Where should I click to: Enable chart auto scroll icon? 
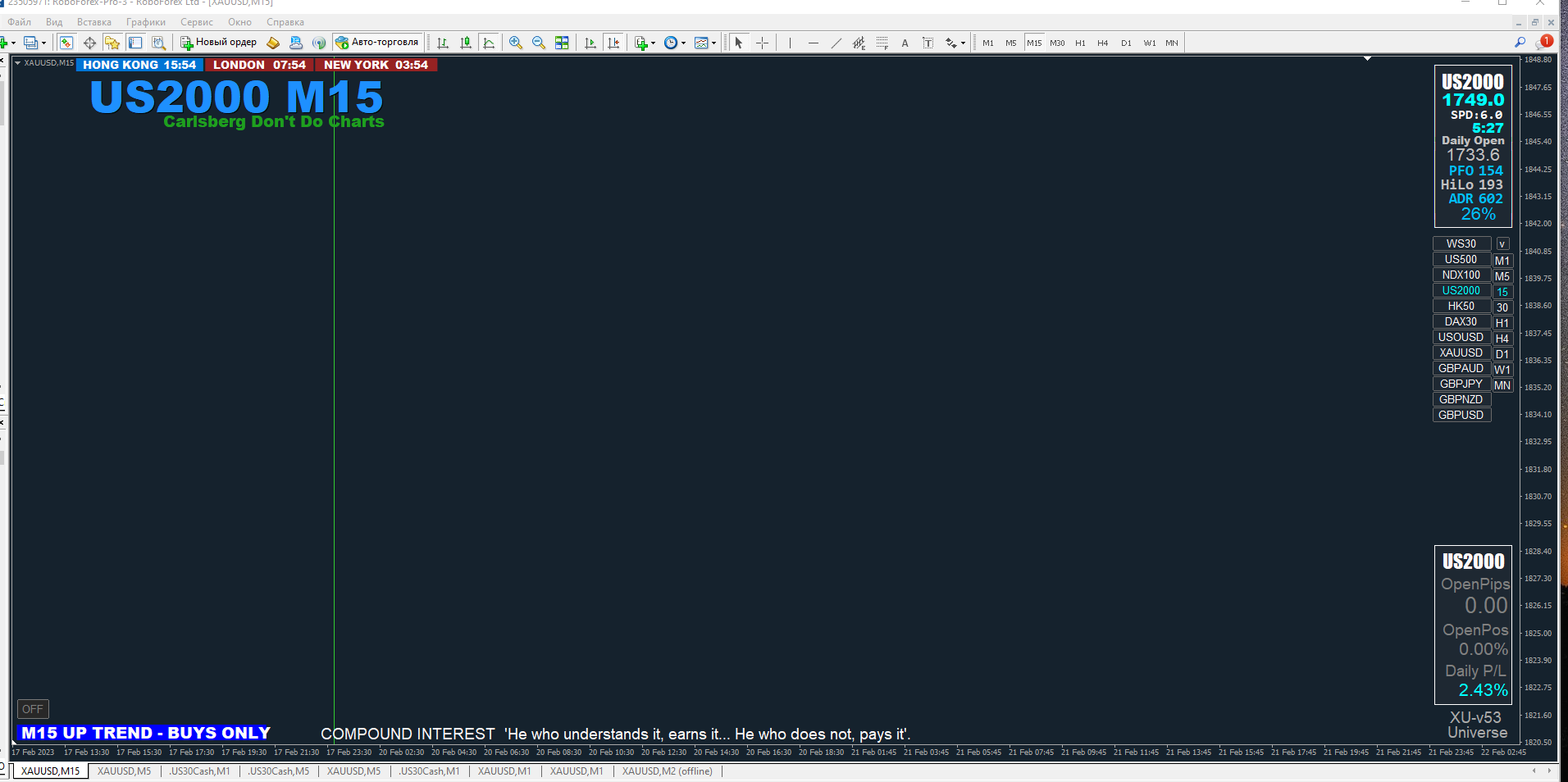590,43
